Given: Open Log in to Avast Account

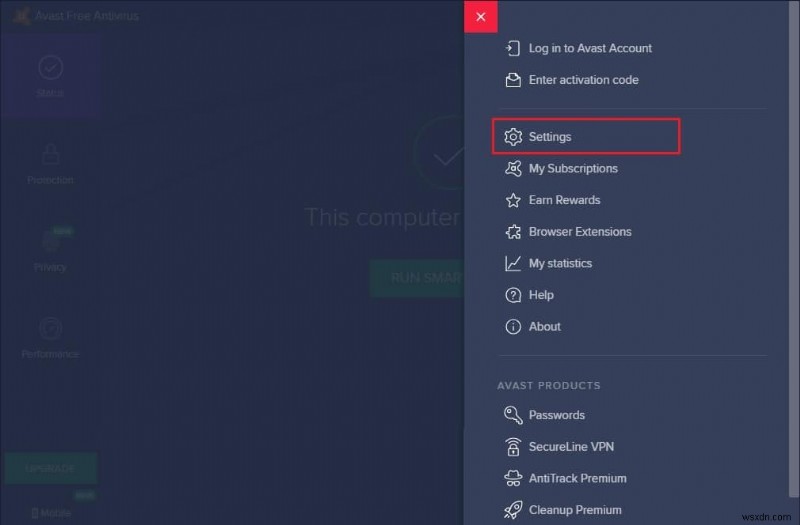Looking at the screenshot, I should tap(589, 48).
